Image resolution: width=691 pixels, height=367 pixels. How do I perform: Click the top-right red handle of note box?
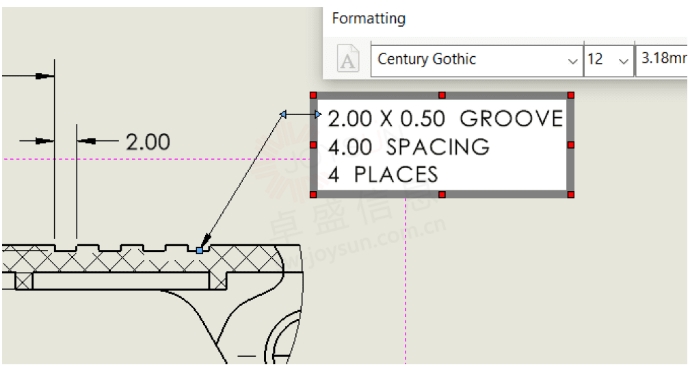tap(571, 95)
